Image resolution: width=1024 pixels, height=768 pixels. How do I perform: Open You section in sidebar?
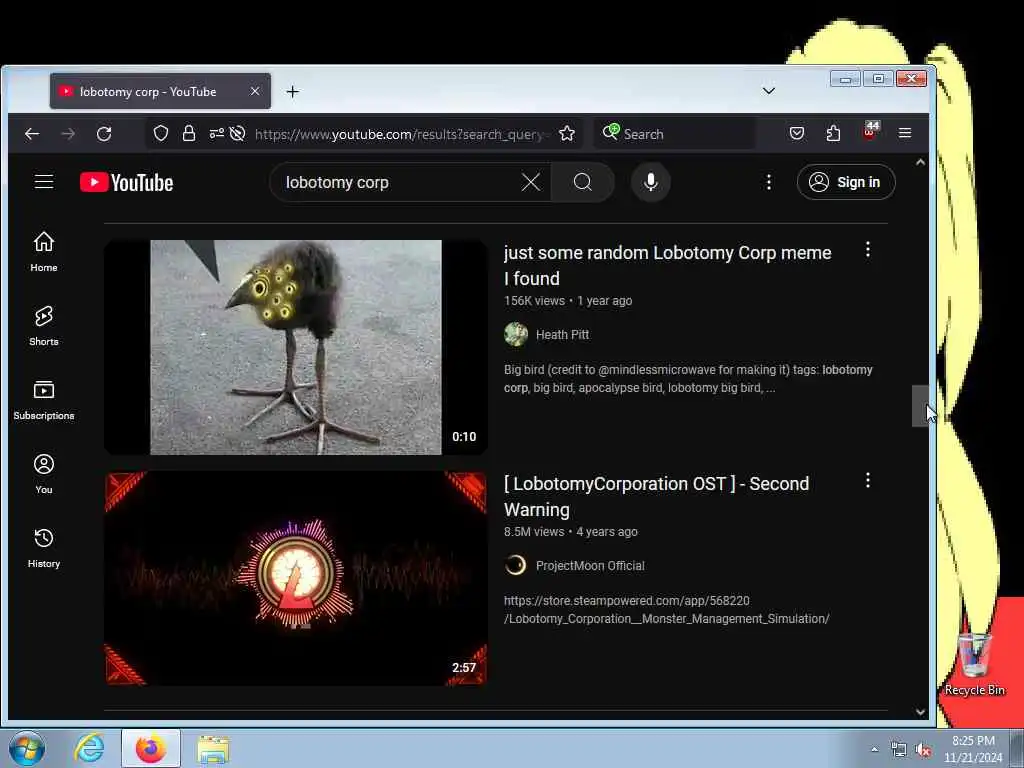pyautogui.click(x=44, y=473)
